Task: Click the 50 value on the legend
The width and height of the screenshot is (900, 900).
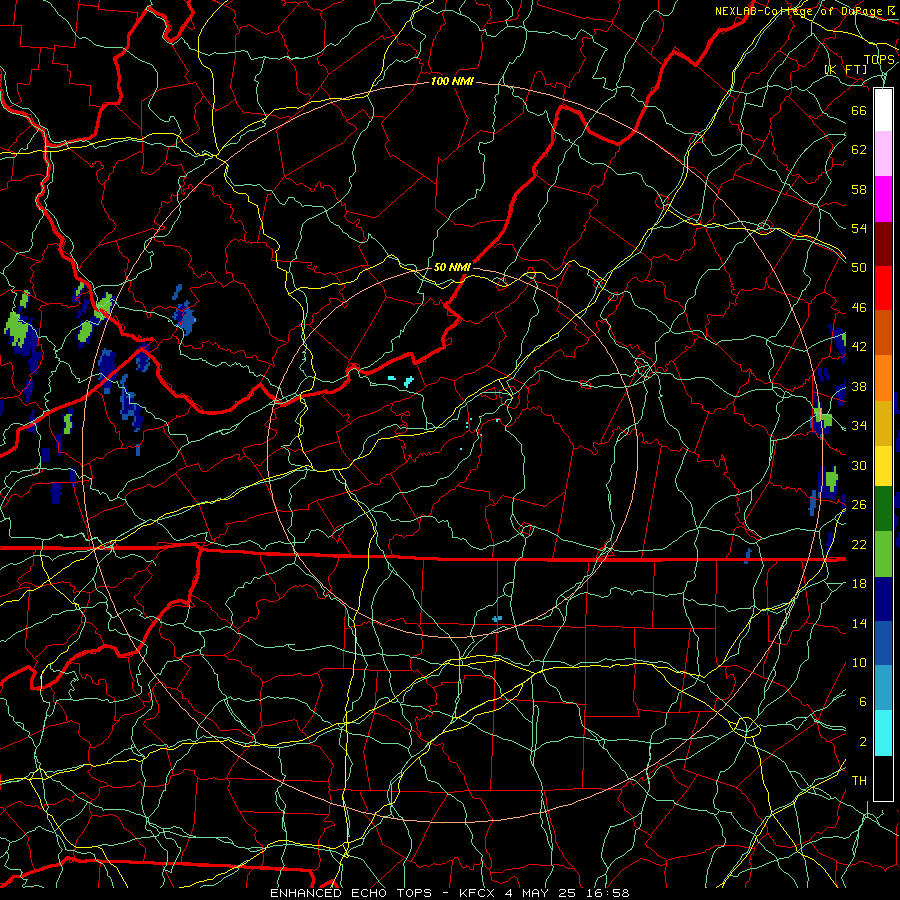Action: (x=859, y=267)
